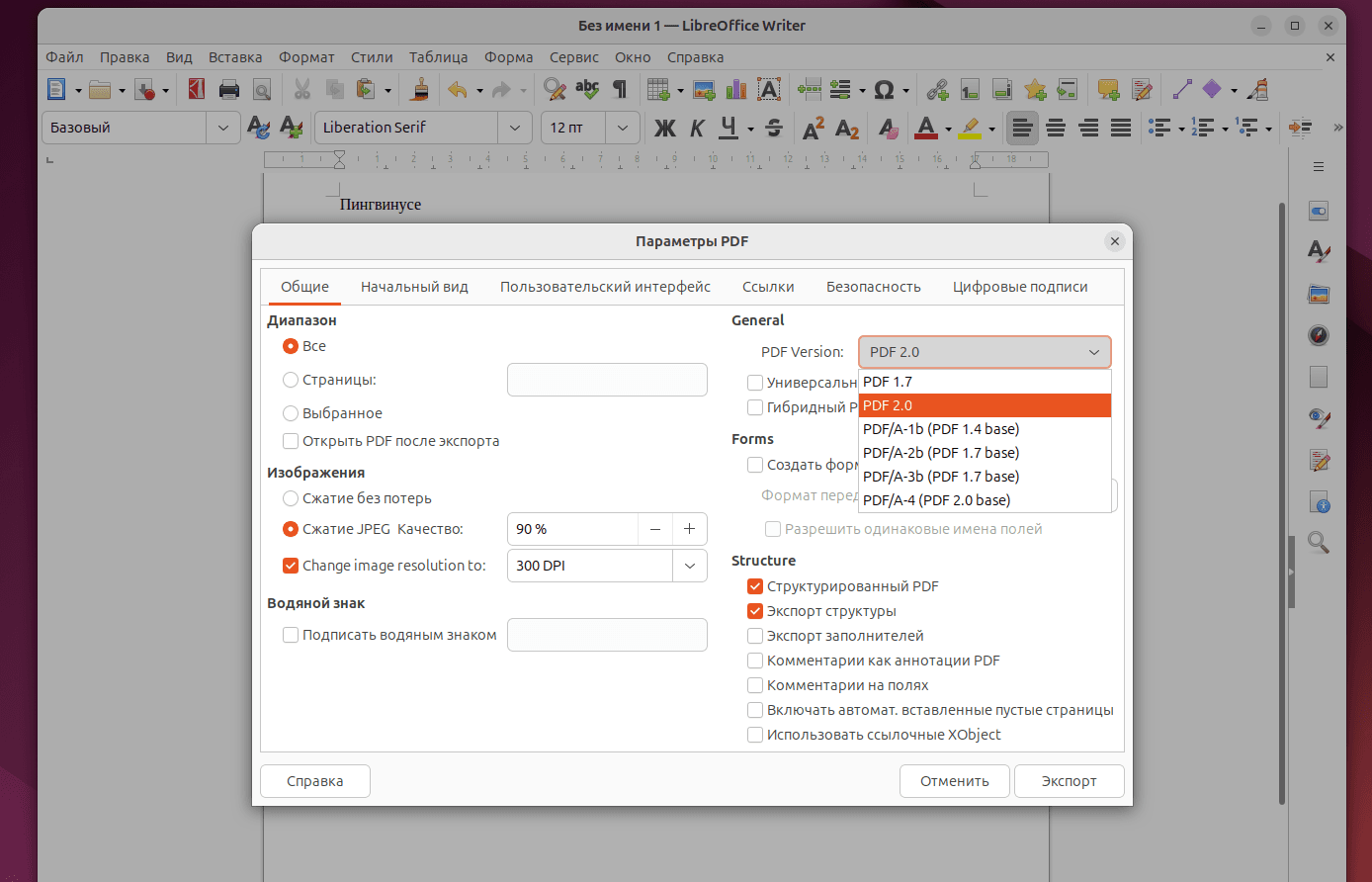Toggle formatting marks pilcrow icon
Viewport: 1372px width, 882px height.
point(620,90)
